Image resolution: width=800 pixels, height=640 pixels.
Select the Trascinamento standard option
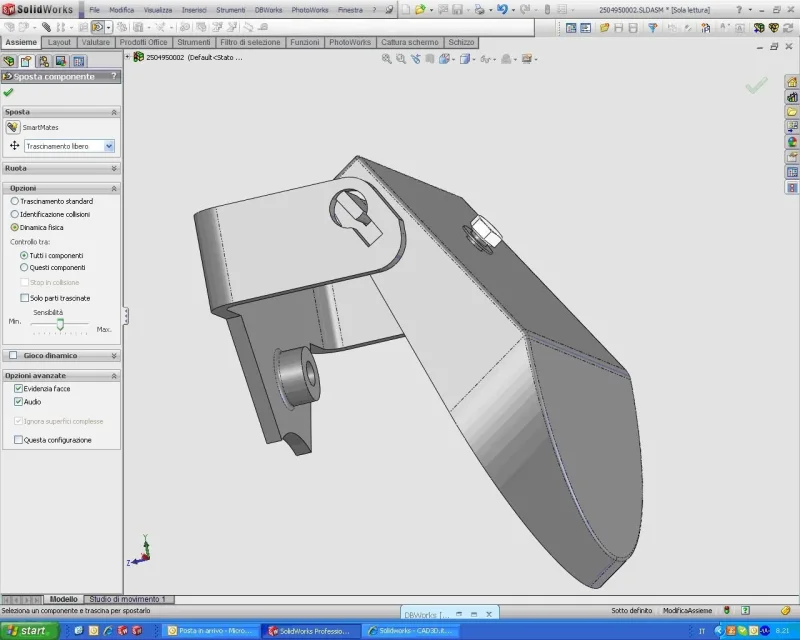tap(14, 201)
